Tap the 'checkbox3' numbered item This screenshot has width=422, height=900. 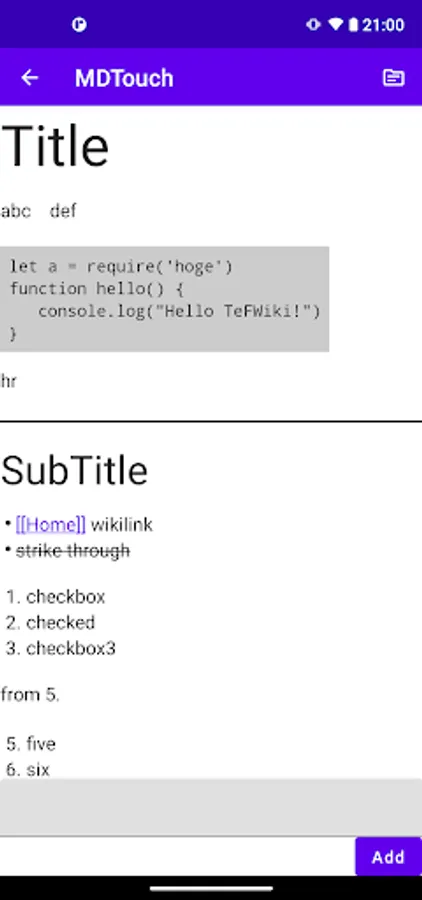(x=71, y=649)
